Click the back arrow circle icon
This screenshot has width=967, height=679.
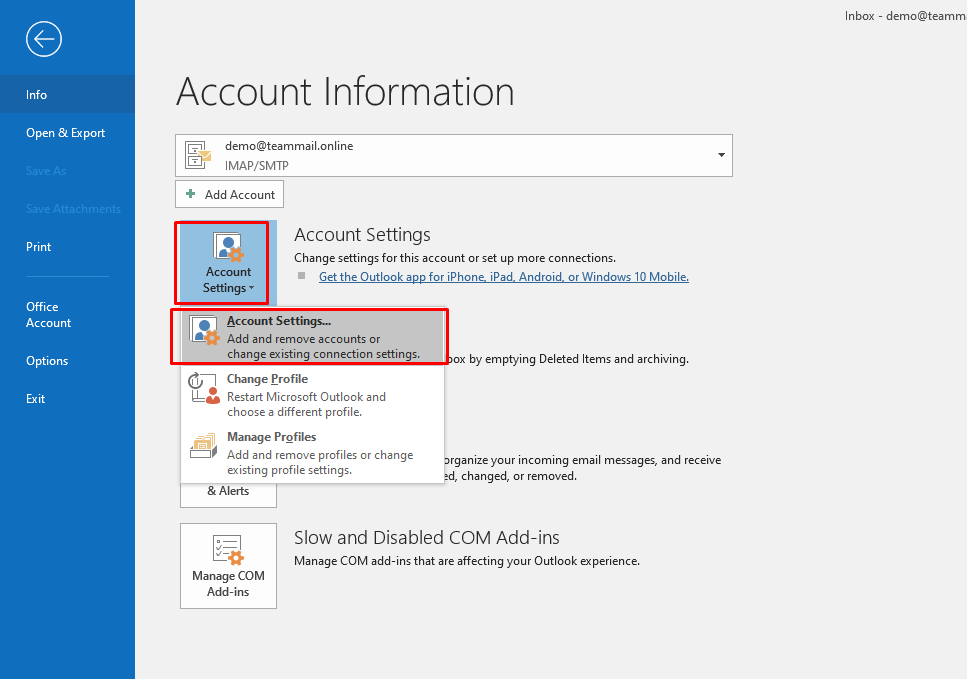point(44,39)
